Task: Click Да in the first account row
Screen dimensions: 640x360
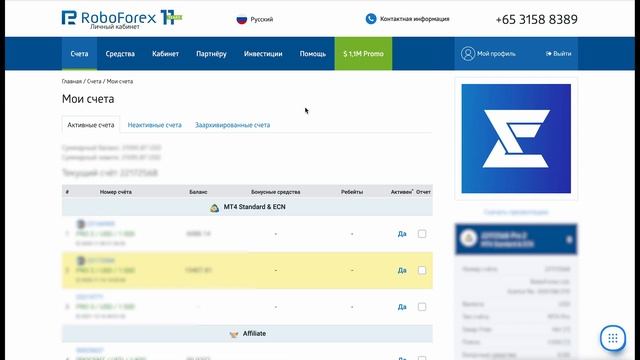Action: (402, 234)
